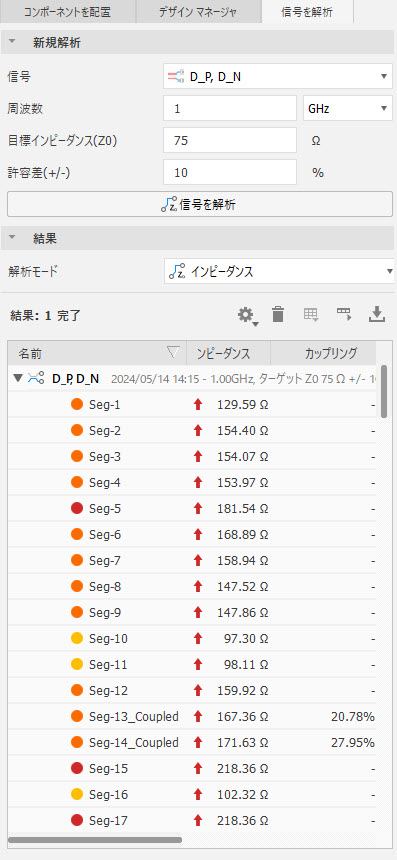397x860 pixels.
Task: Select the Seg-6 row
Action: 192,535
